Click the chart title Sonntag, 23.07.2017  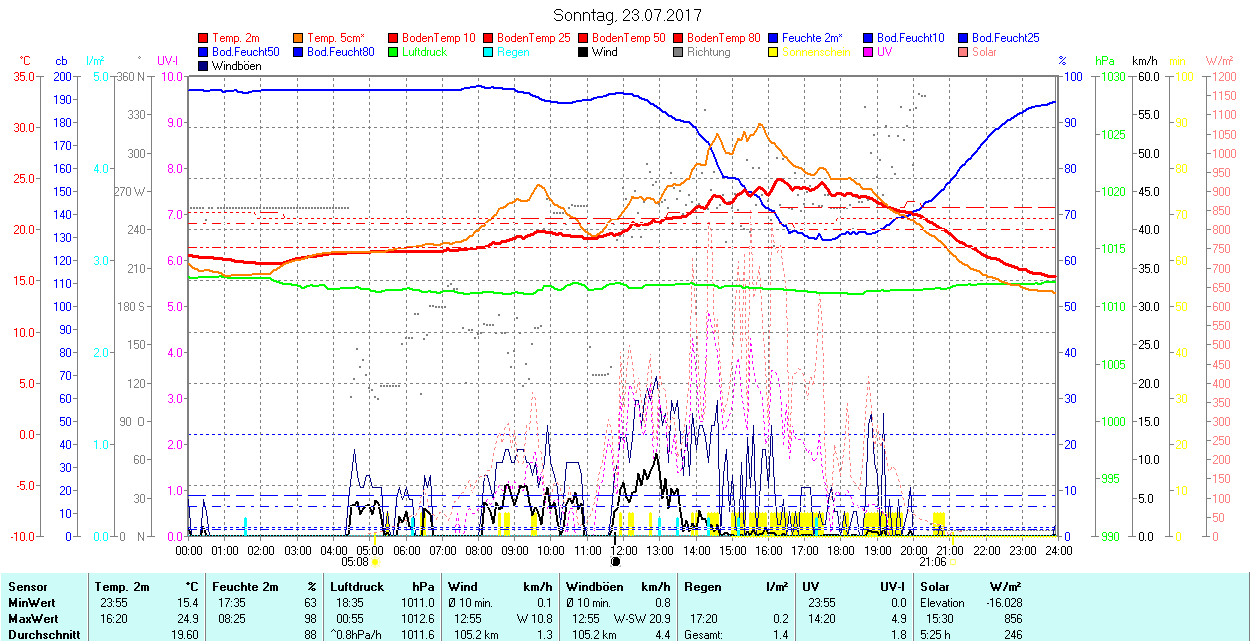coord(627,15)
